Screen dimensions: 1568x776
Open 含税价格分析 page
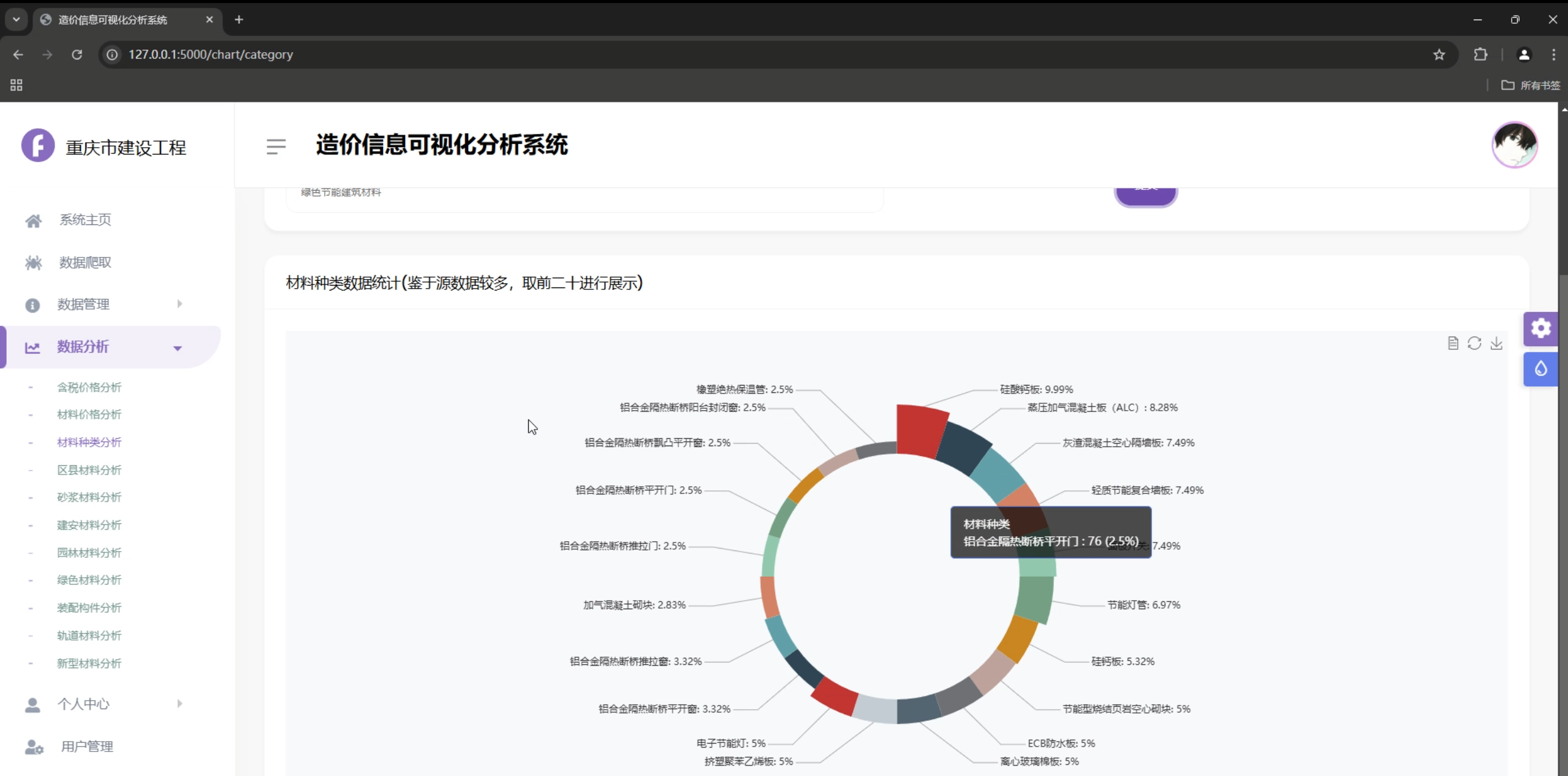89,387
